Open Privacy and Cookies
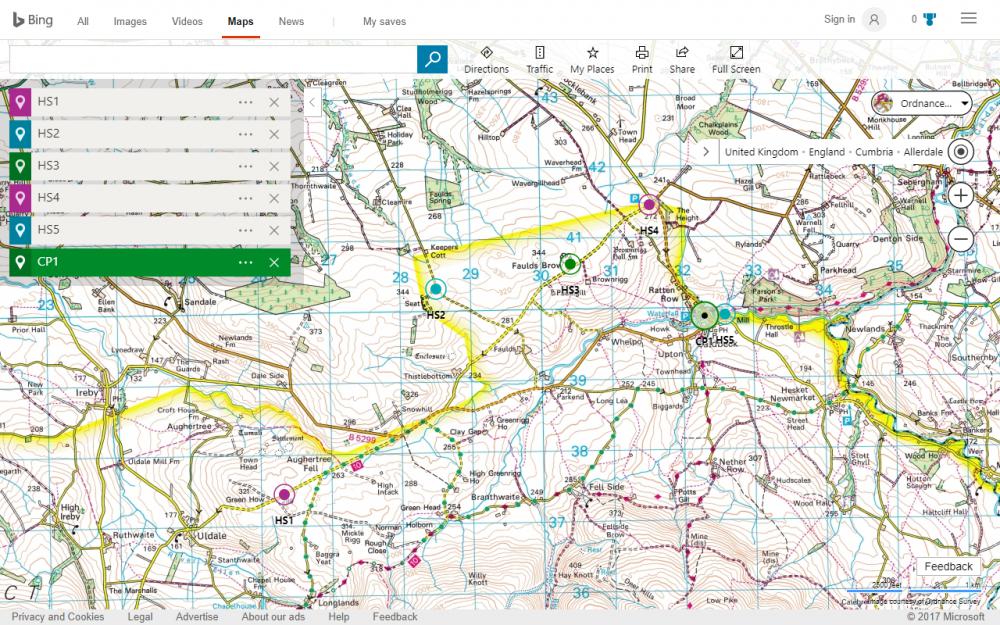This screenshot has width=1000, height=625. 58,617
